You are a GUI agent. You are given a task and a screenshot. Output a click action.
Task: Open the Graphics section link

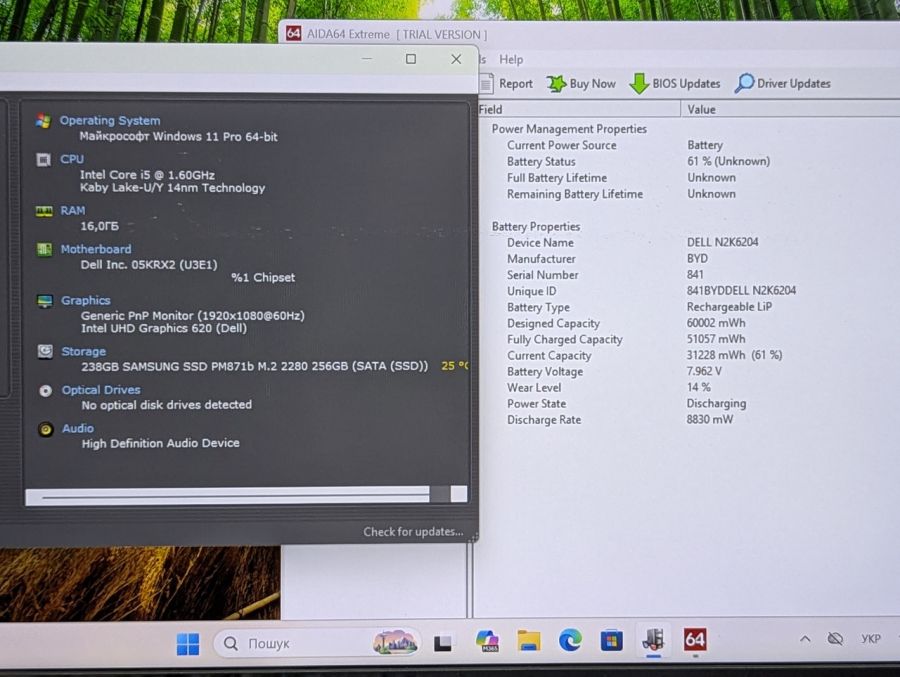(86, 300)
